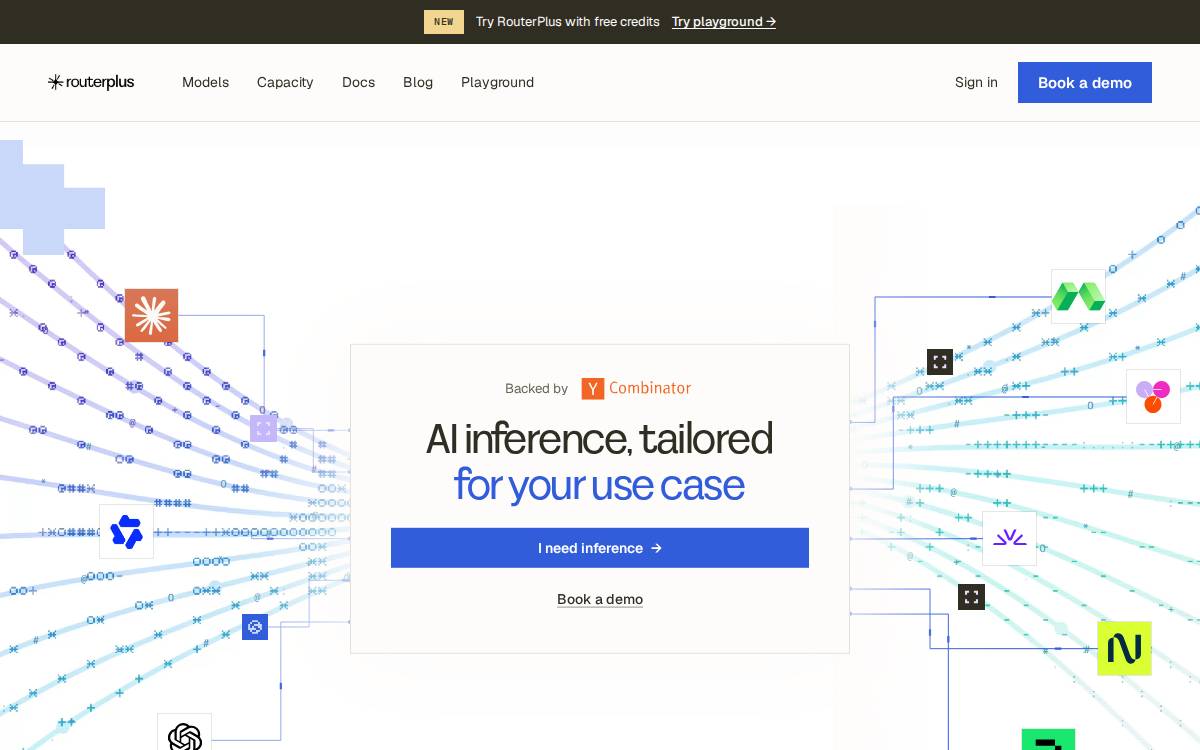Click the Sign in link

pos(976,82)
